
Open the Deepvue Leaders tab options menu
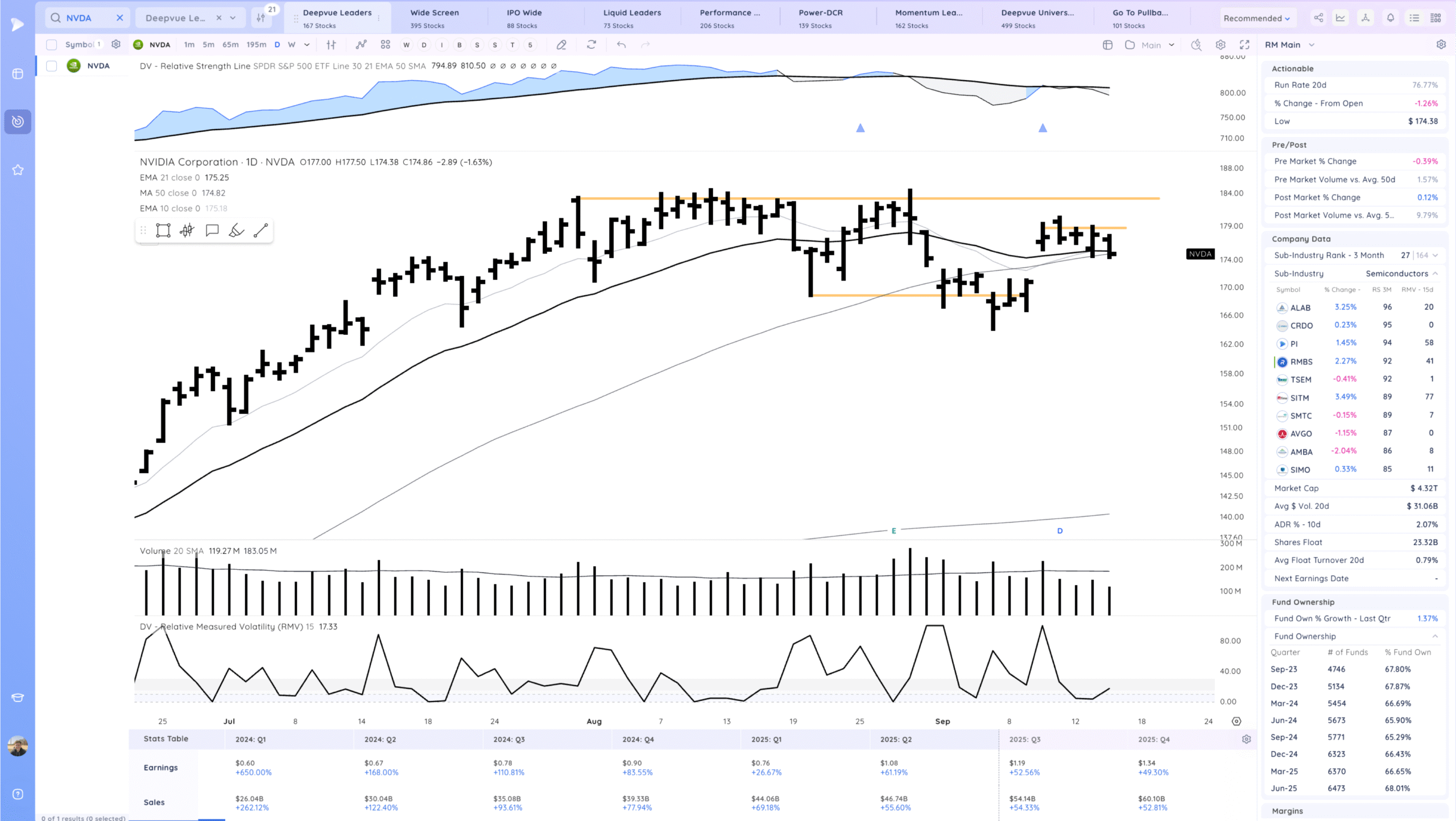coord(379,18)
